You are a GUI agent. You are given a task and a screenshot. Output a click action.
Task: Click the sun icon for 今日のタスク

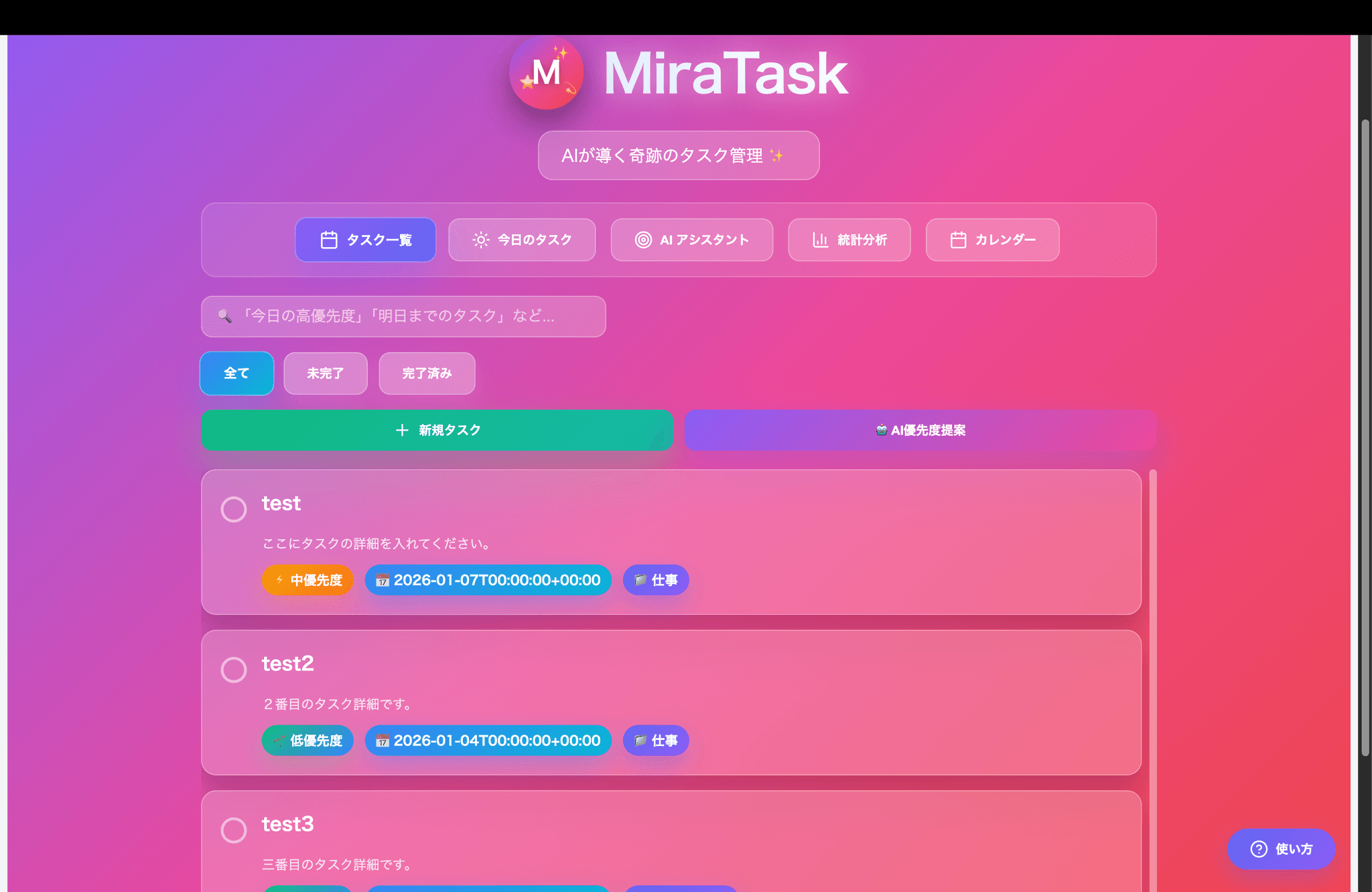[x=480, y=240]
